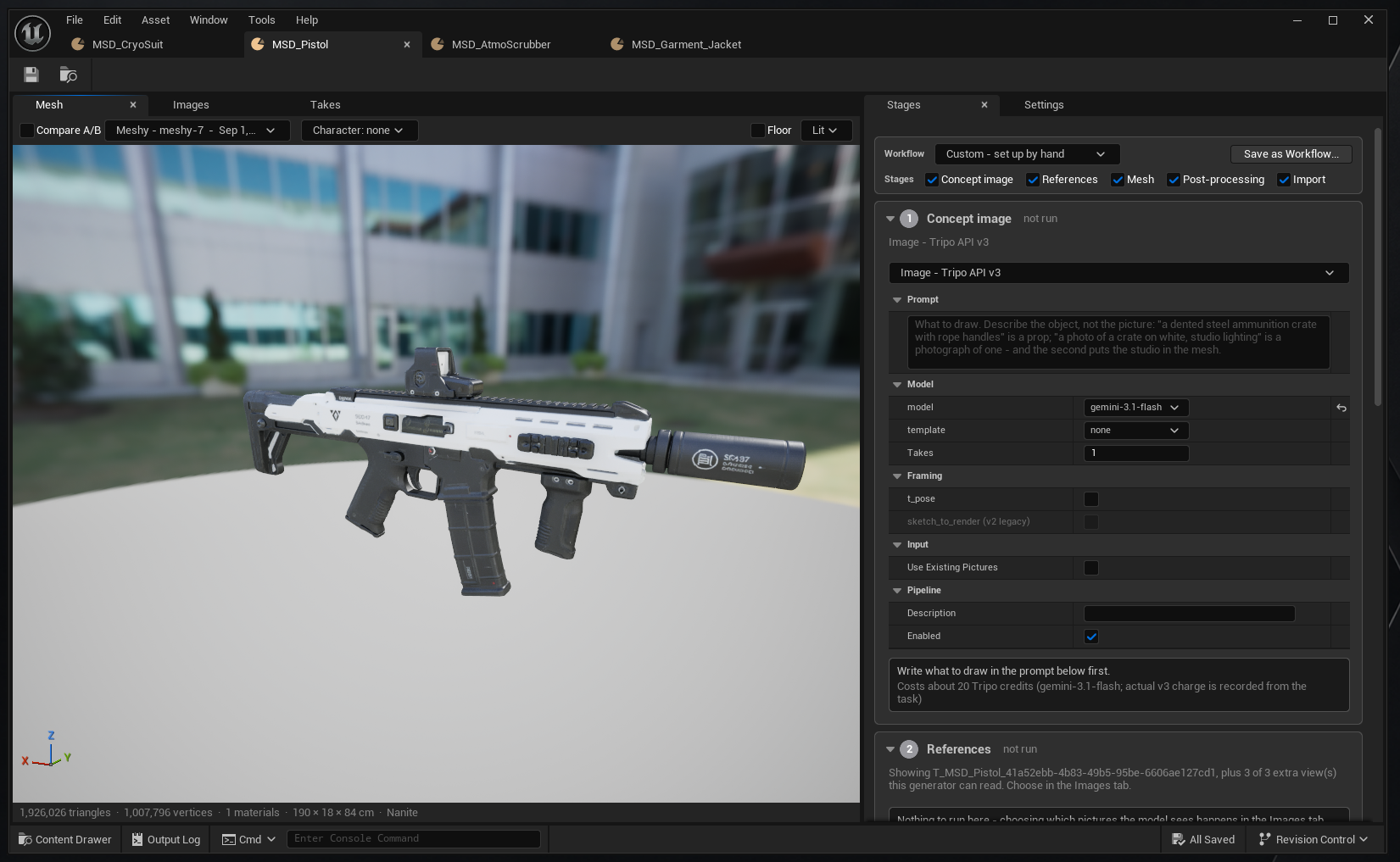Toggle the Floor checkbox
This screenshot has width=1400, height=862.
point(758,131)
